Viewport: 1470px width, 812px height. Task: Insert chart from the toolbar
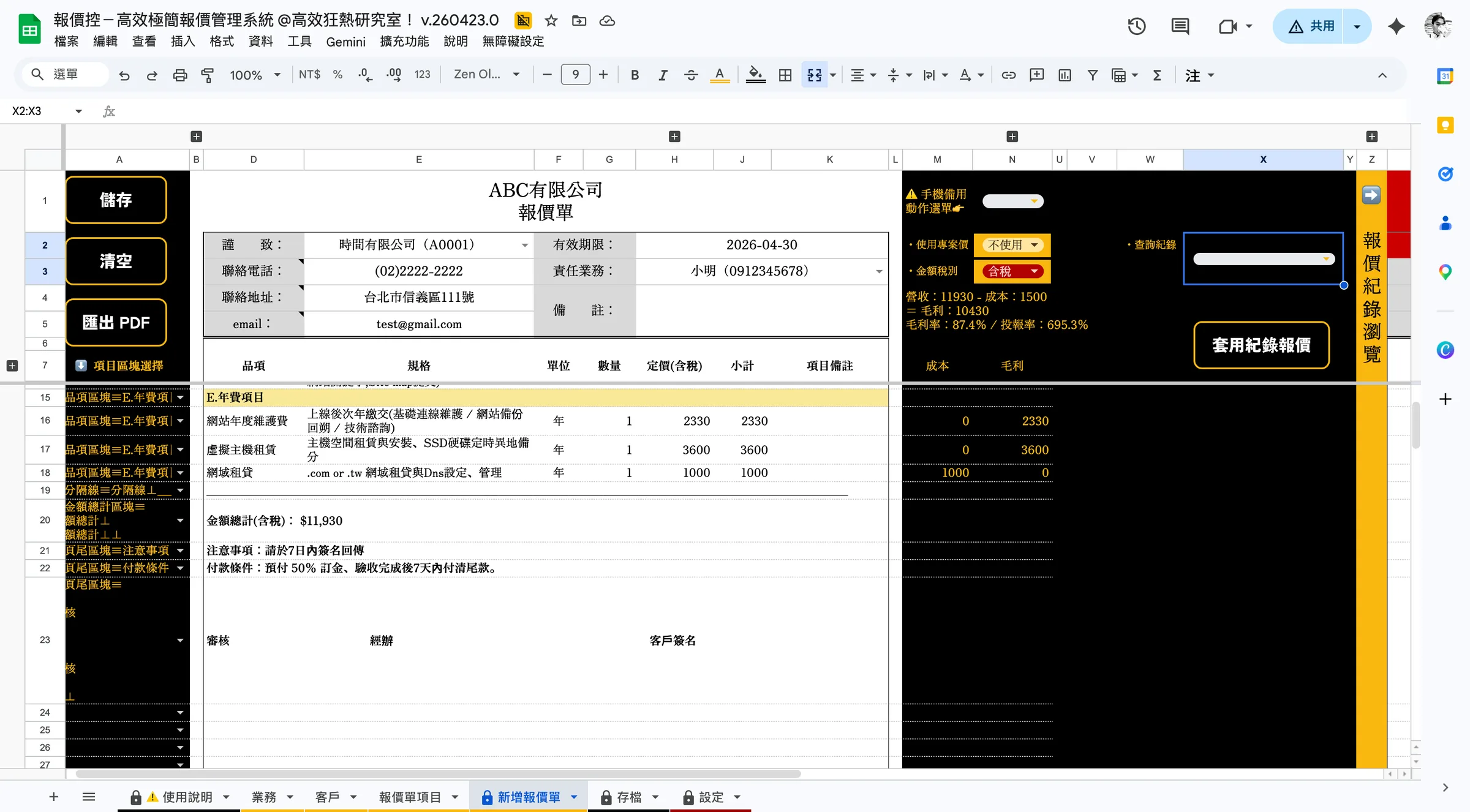coord(1065,75)
